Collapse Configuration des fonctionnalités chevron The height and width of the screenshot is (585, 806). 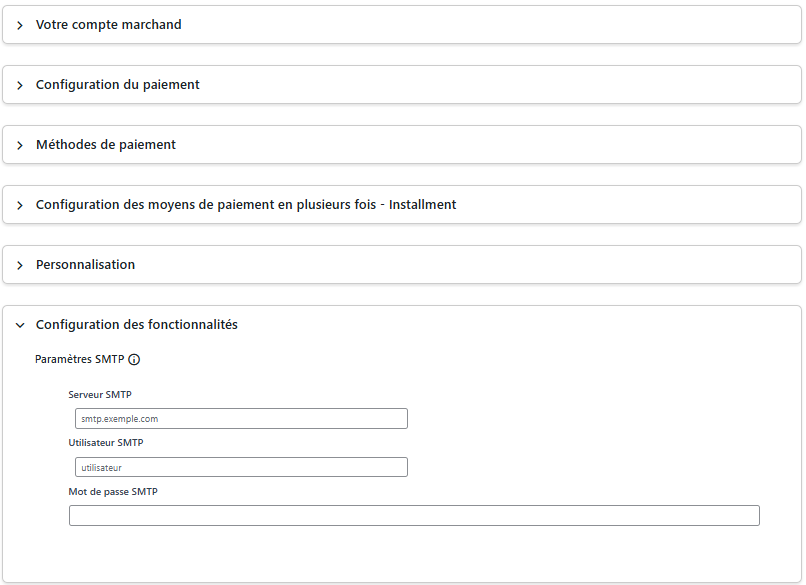coord(20,325)
